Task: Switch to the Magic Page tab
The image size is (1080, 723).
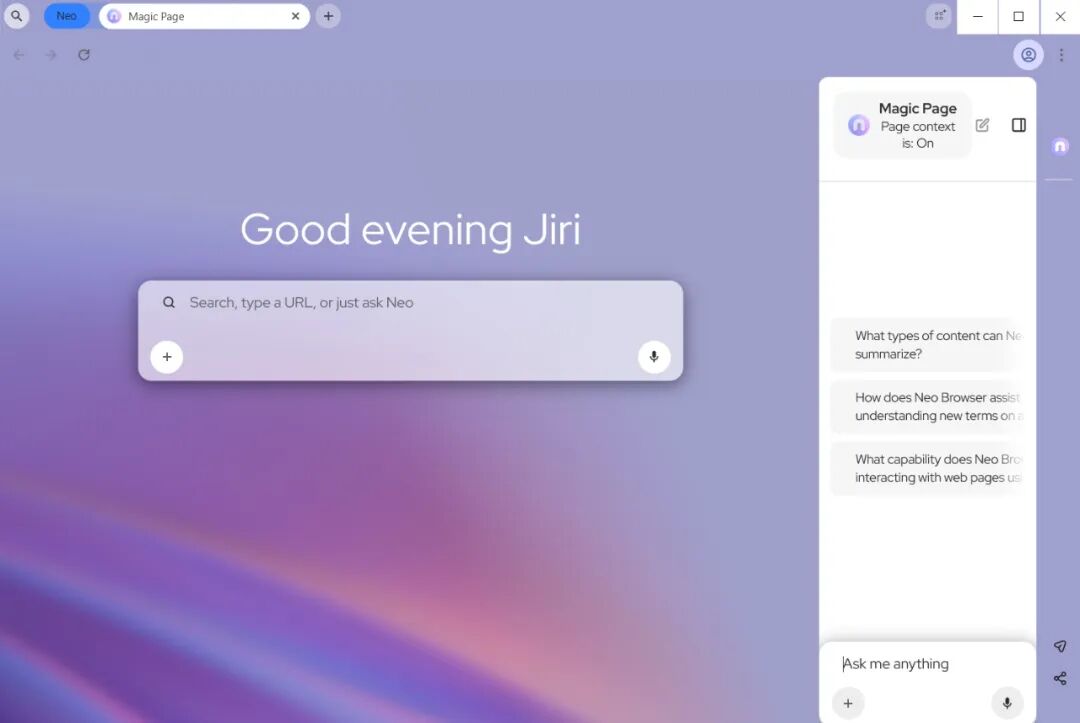Action: click(190, 16)
